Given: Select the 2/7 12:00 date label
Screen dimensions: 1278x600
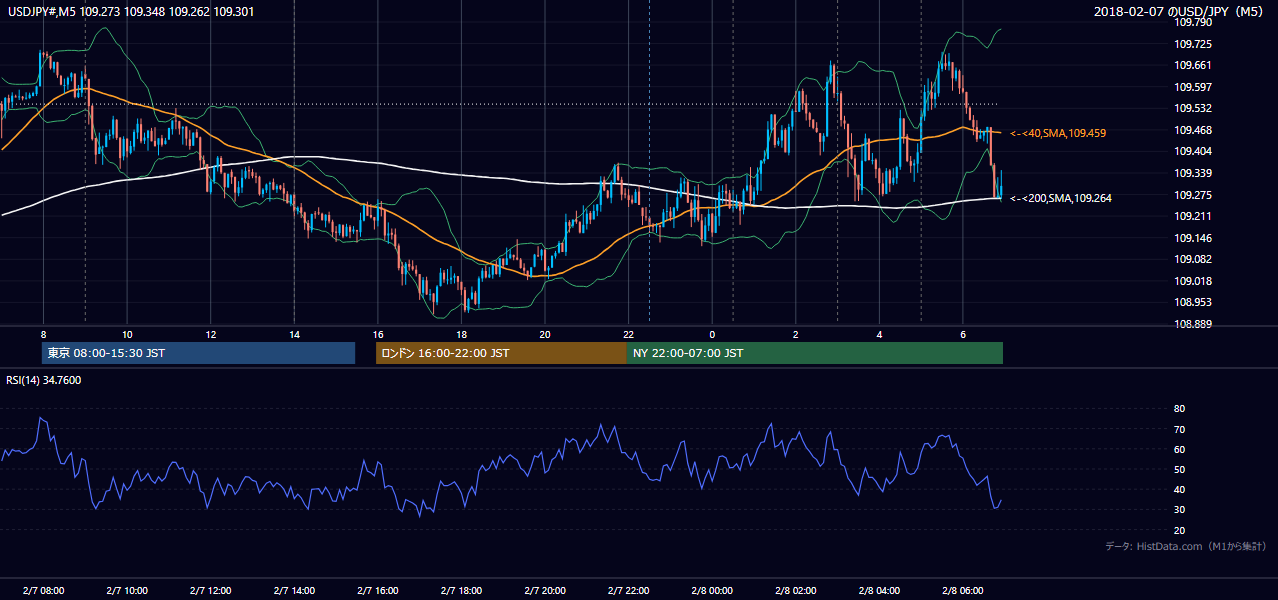Looking at the screenshot, I should click(210, 591).
